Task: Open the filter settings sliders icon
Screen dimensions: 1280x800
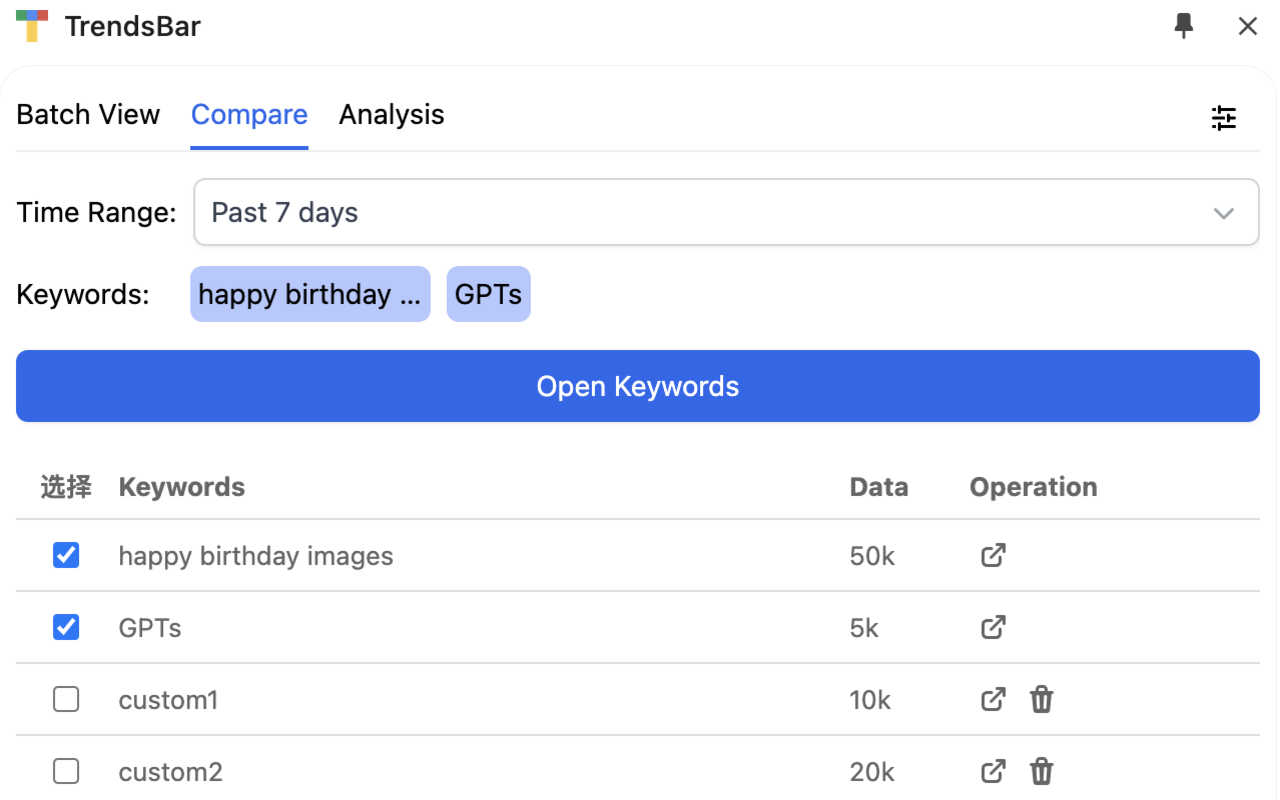Action: coord(1223,118)
